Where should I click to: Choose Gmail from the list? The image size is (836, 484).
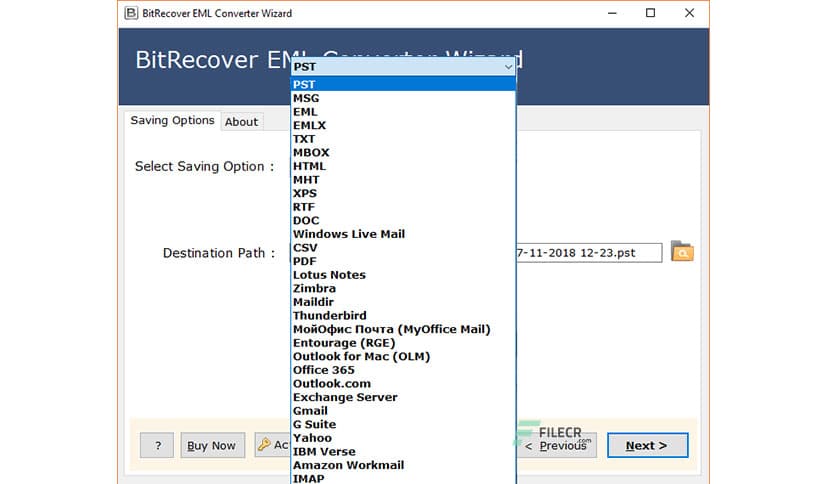[404, 410]
